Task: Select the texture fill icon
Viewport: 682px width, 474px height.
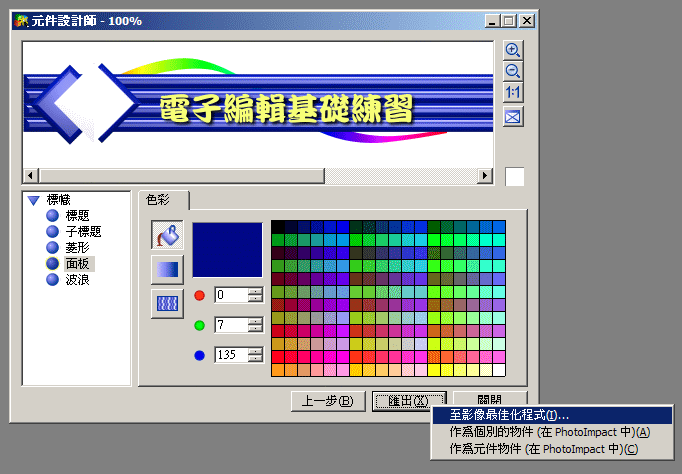Action: point(167,304)
